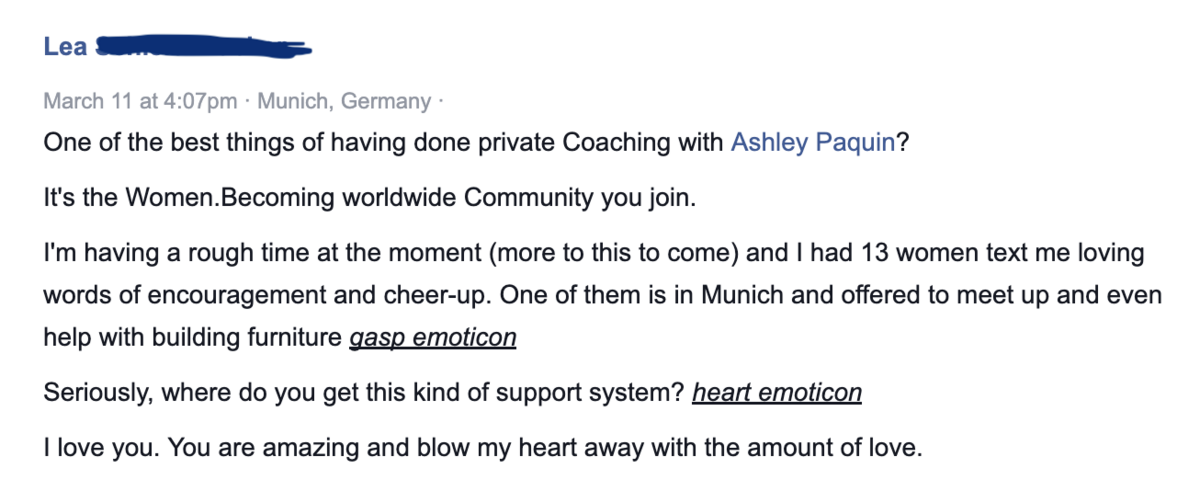Click the Ashley Paquin profile link

tap(813, 142)
